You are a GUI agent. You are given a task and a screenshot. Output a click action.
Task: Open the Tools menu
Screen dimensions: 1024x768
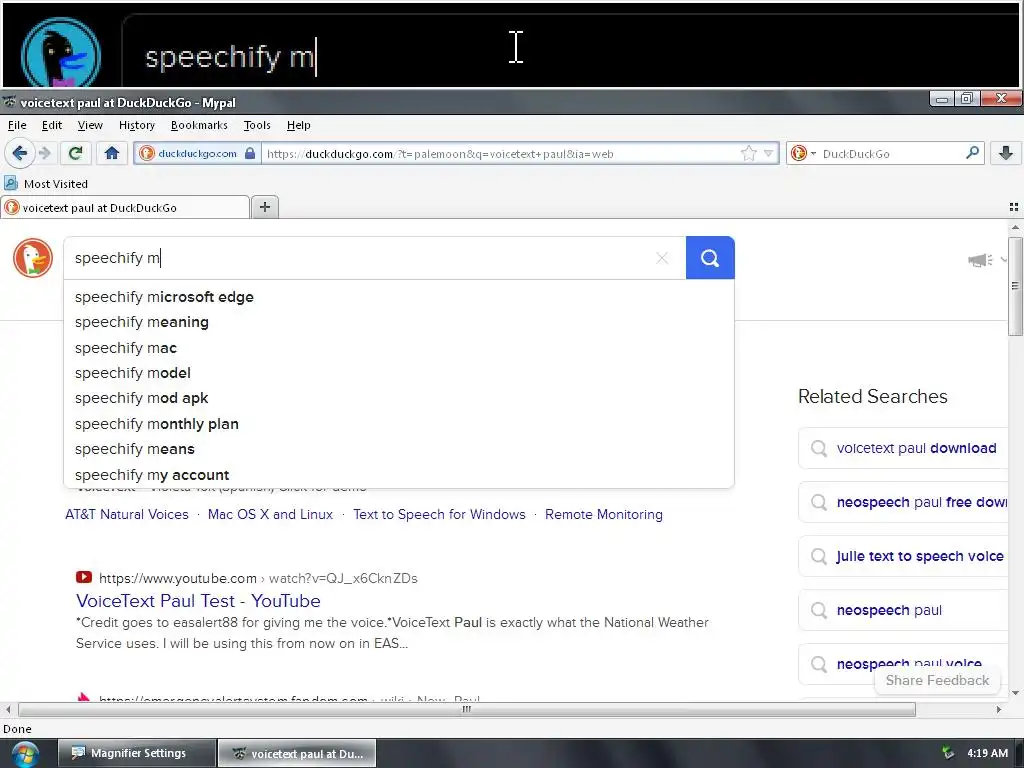click(x=257, y=125)
